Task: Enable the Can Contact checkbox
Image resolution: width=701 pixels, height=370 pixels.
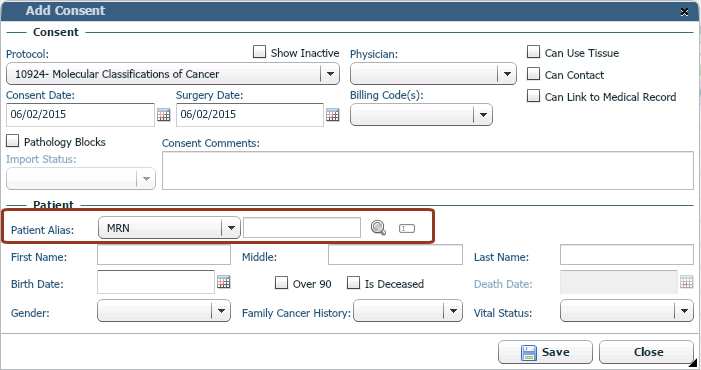Action: (533, 74)
